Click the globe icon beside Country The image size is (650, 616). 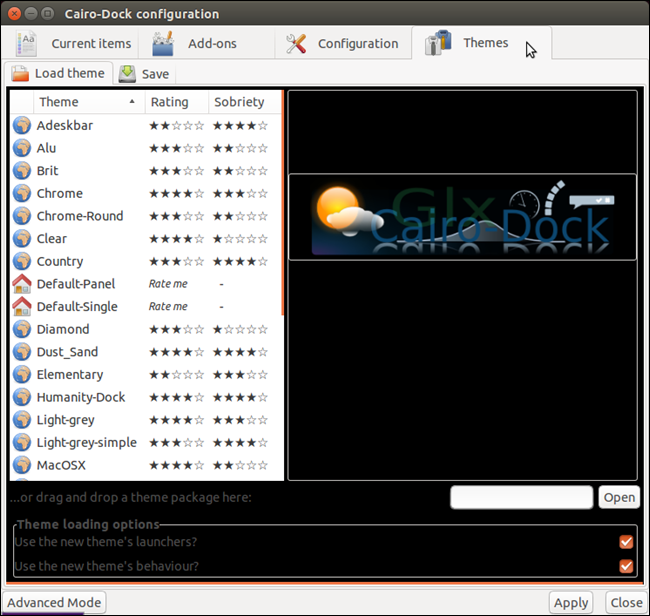click(22, 261)
